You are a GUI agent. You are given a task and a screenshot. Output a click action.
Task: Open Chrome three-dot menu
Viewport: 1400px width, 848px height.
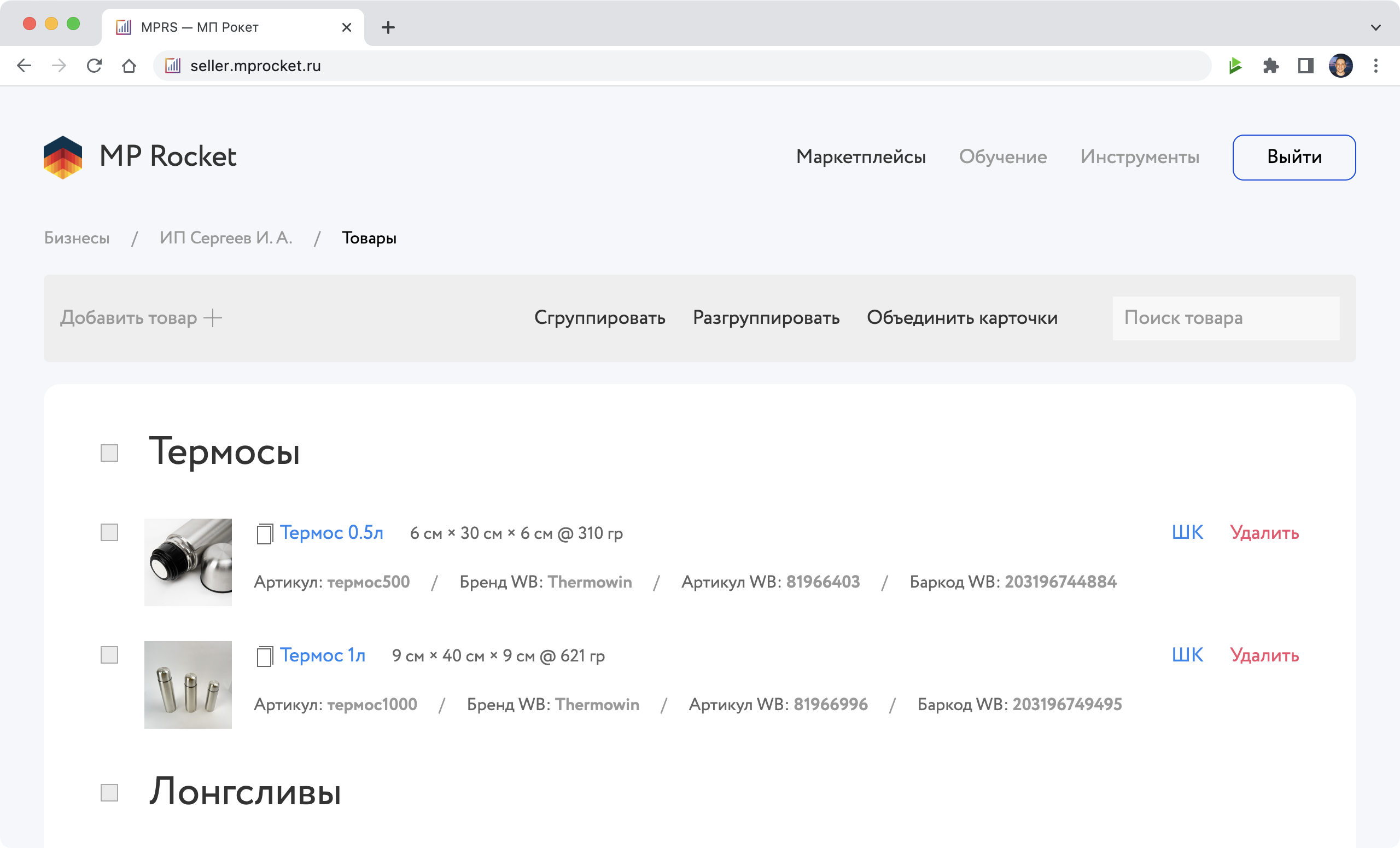pyautogui.click(x=1375, y=66)
